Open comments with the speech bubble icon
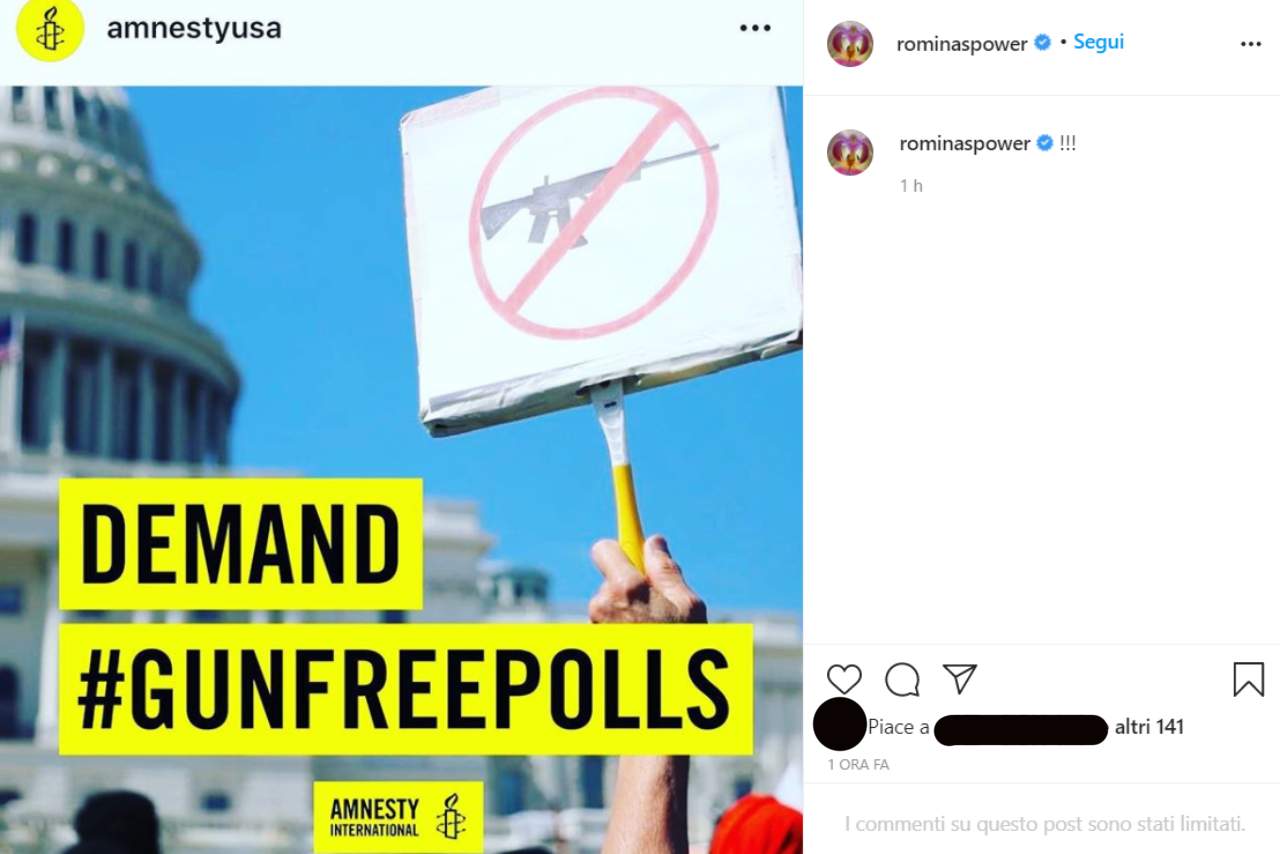The height and width of the screenshot is (854, 1280). click(902, 680)
